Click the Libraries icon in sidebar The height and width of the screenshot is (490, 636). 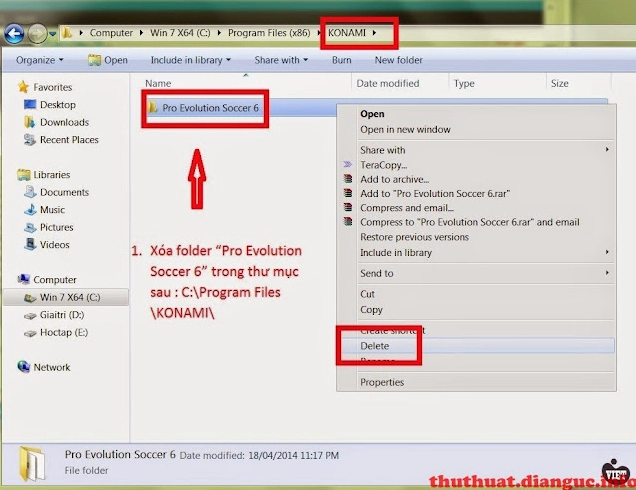click(24, 174)
